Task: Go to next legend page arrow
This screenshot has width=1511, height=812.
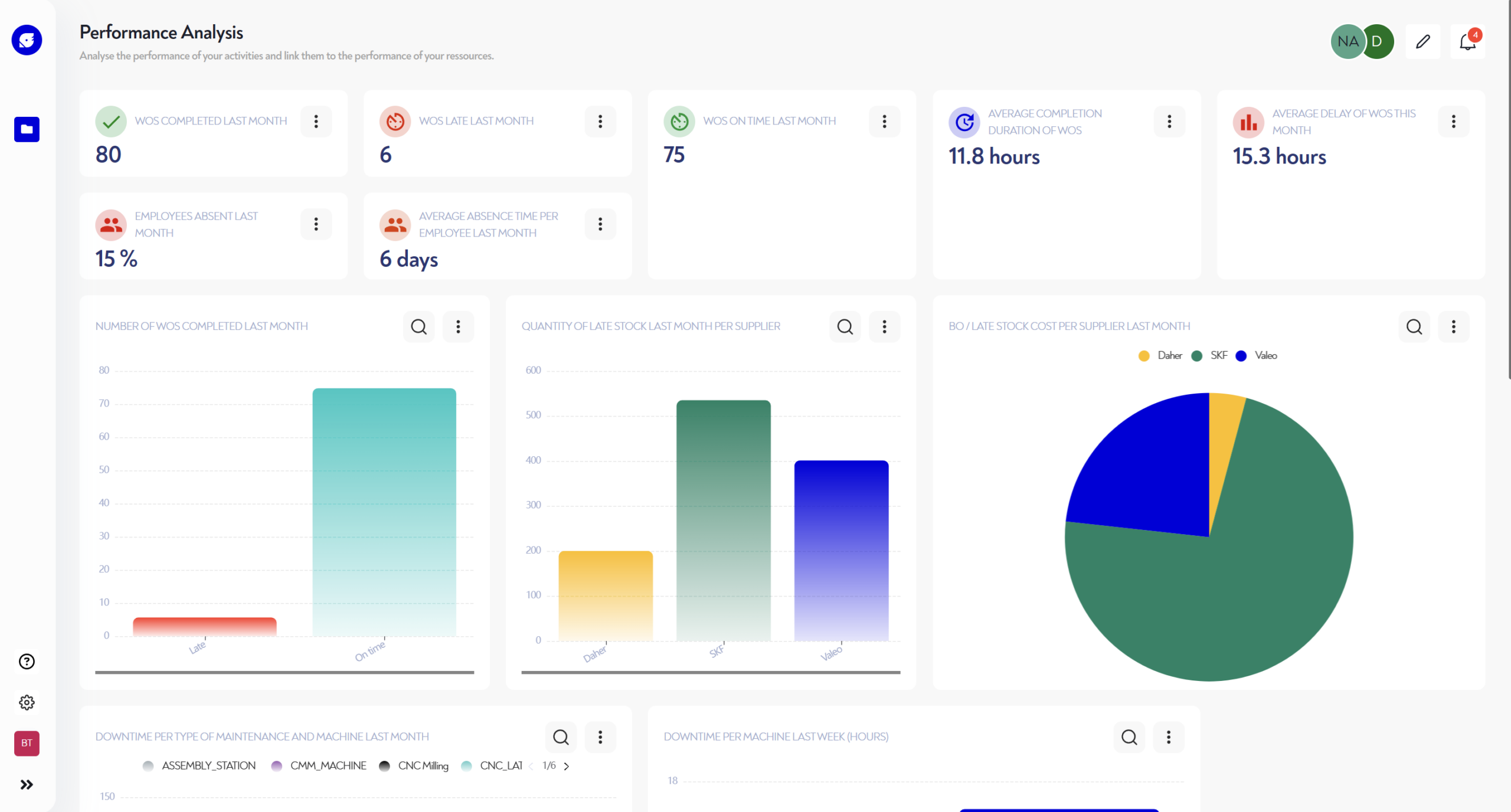Action: [x=567, y=766]
